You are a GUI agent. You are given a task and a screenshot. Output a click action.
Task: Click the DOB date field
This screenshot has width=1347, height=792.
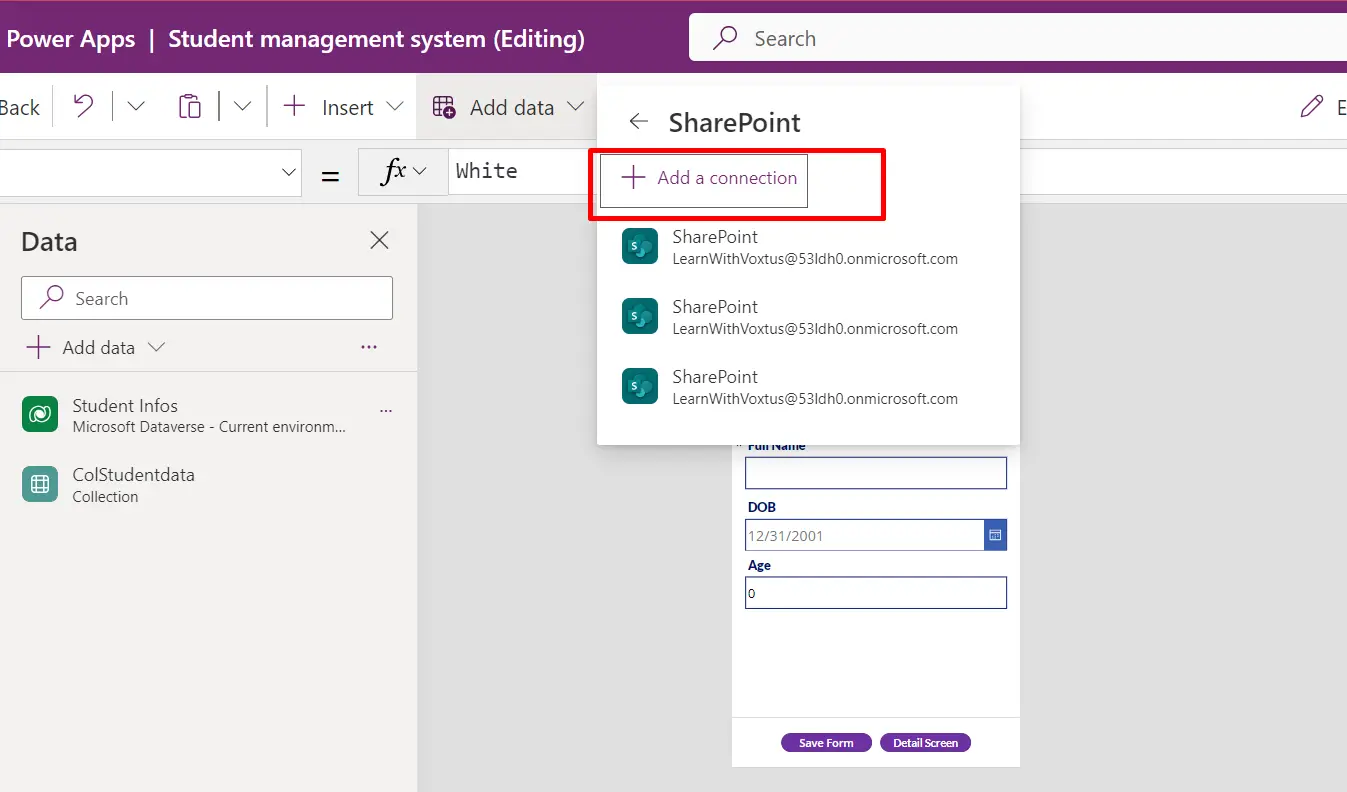point(865,535)
